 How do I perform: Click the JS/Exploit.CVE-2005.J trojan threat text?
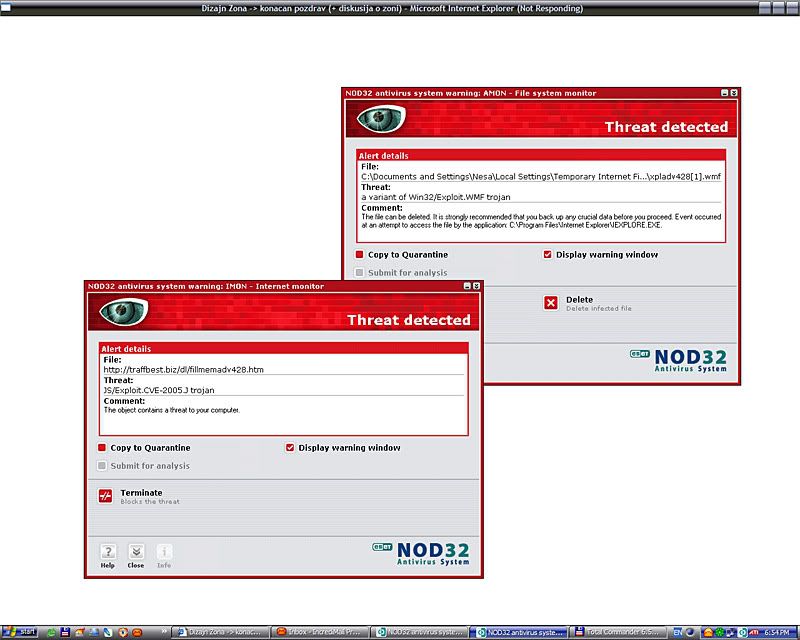[x=159, y=390]
